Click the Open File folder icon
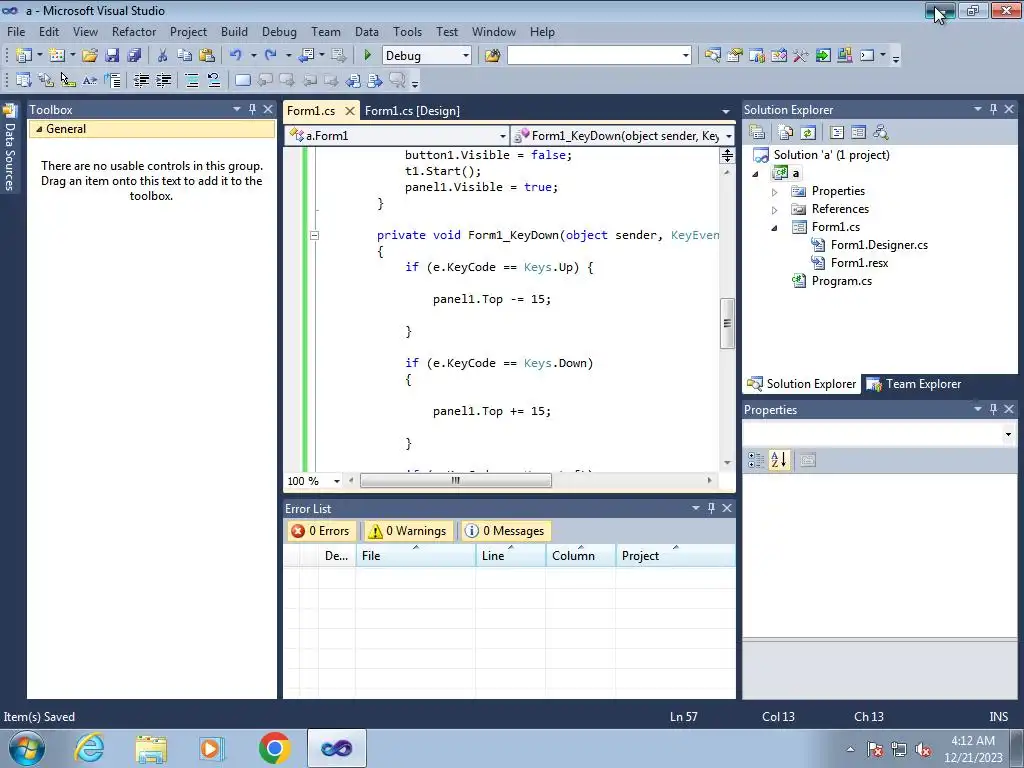 point(89,56)
